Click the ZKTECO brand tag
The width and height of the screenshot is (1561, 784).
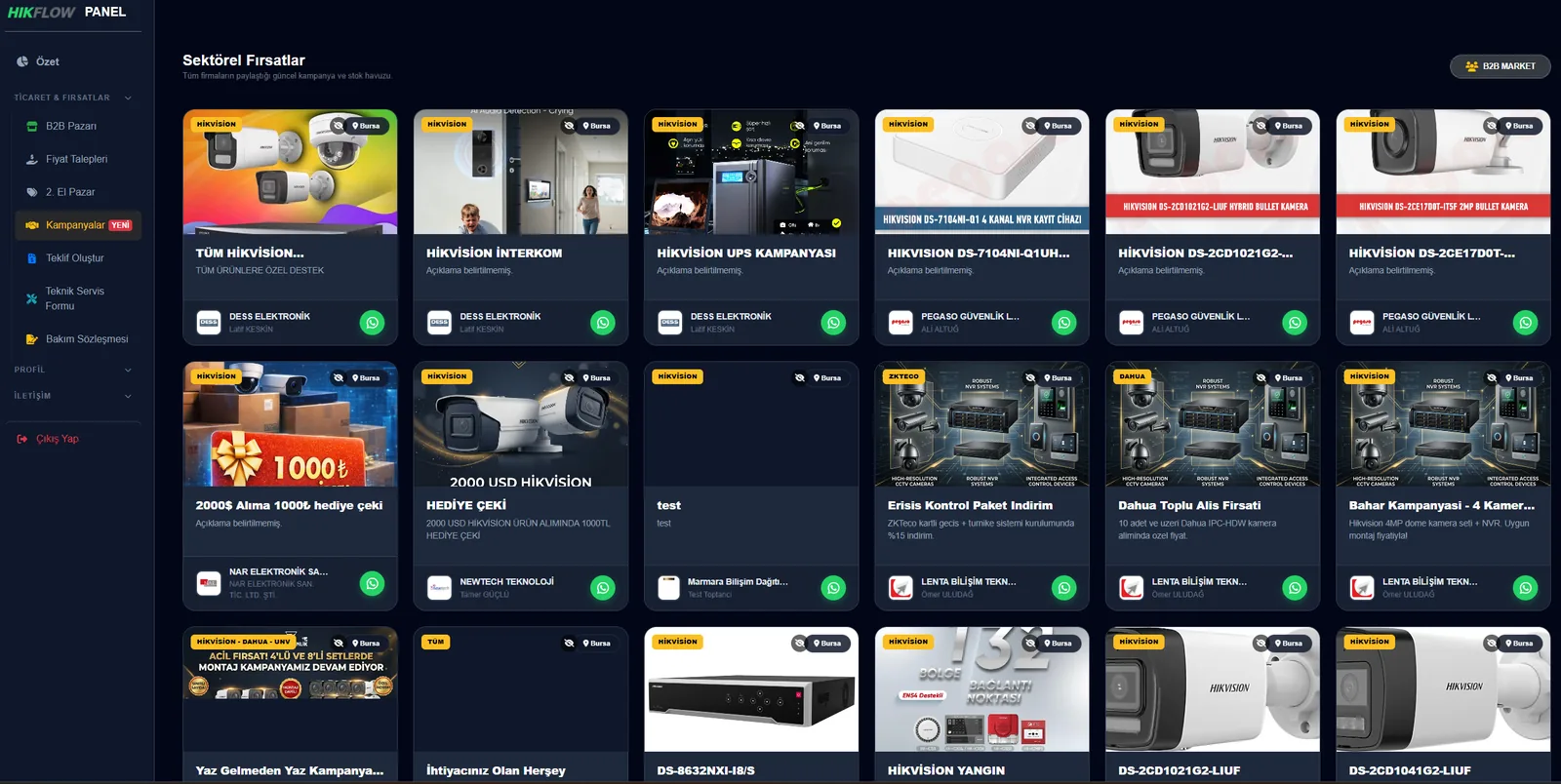903,376
